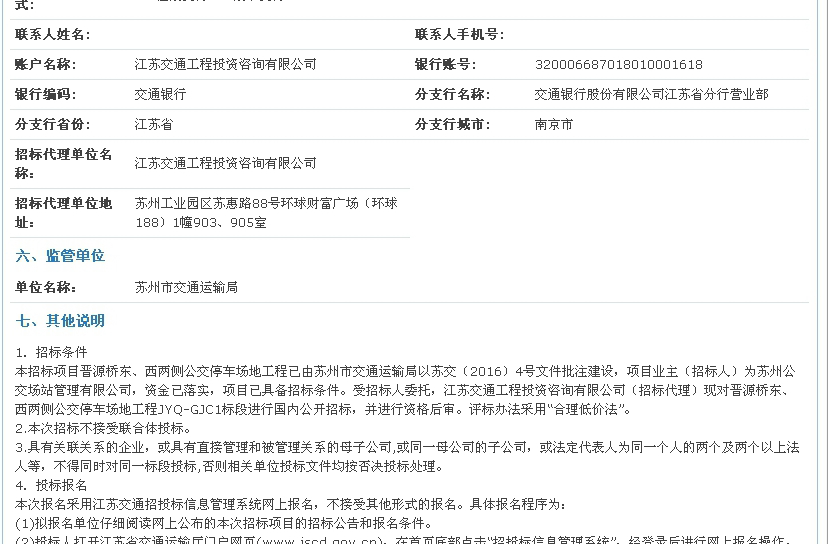Select the 交通银行 bank code value
This screenshot has width=828, height=544.
[161, 95]
